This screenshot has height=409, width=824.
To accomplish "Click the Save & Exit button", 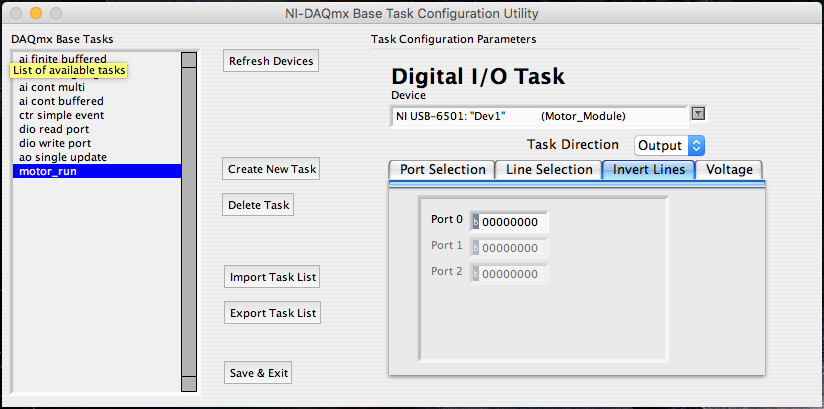I will [x=258, y=373].
